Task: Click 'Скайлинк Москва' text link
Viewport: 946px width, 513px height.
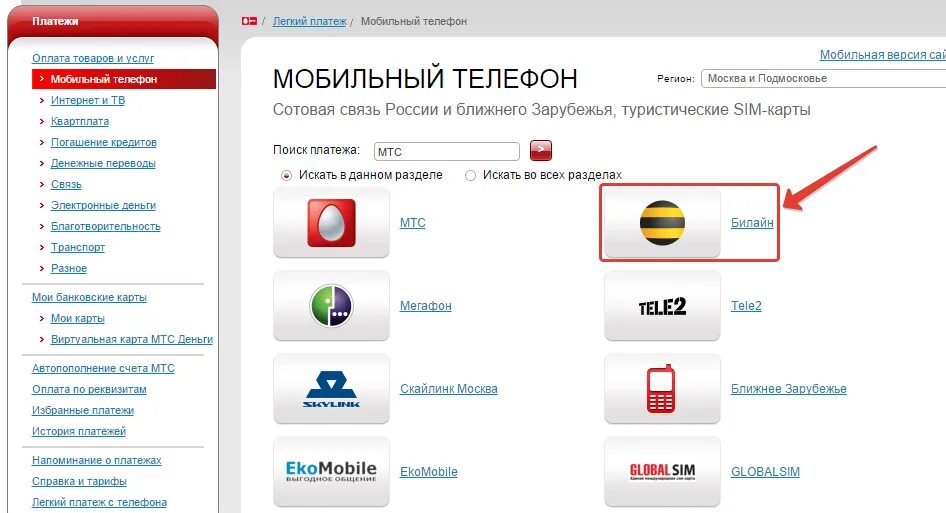Action: point(449,389)
